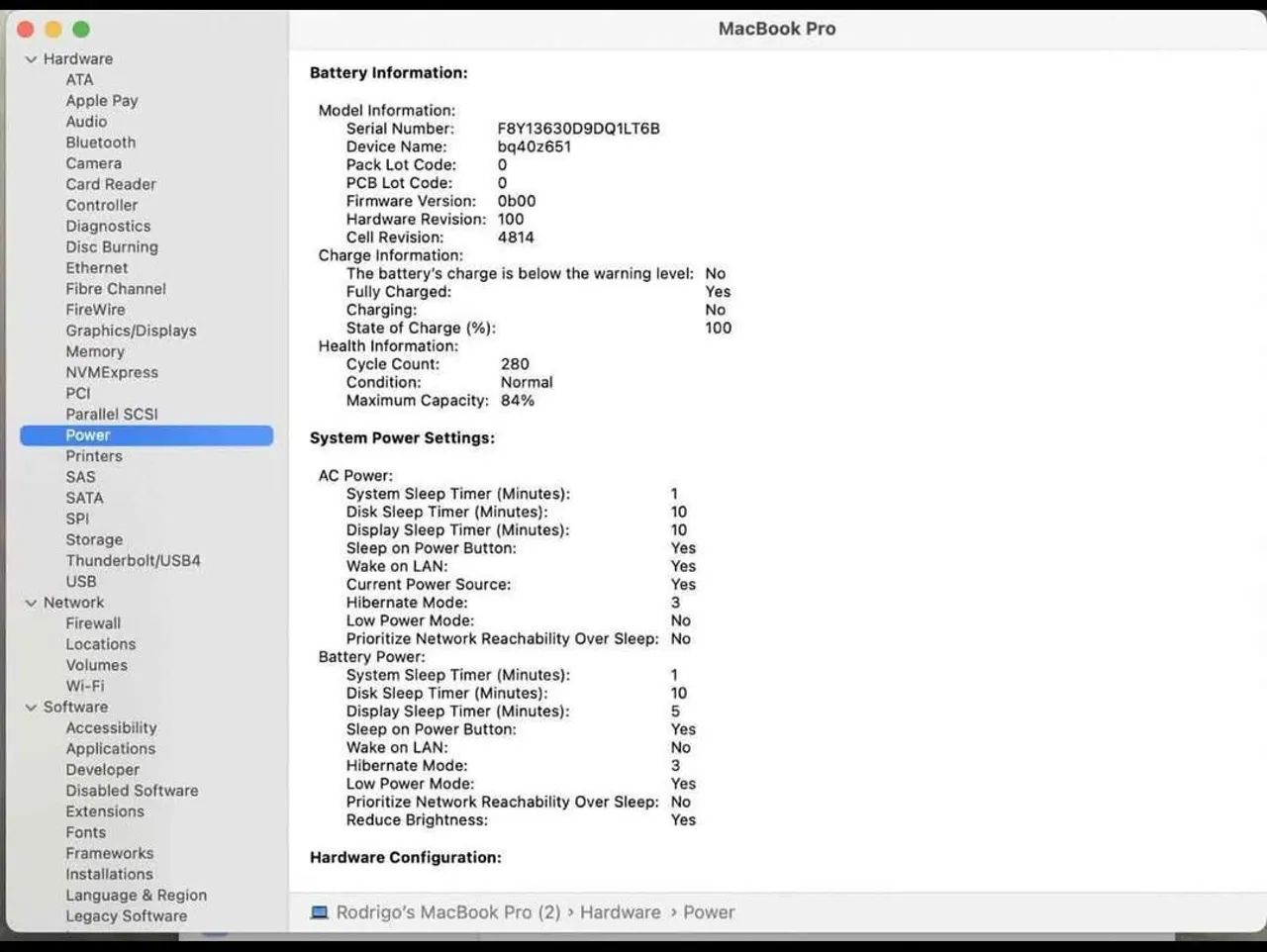Select Legacy Software in the sidebar
Screen dimensions: 1267x952
point(127,916)
